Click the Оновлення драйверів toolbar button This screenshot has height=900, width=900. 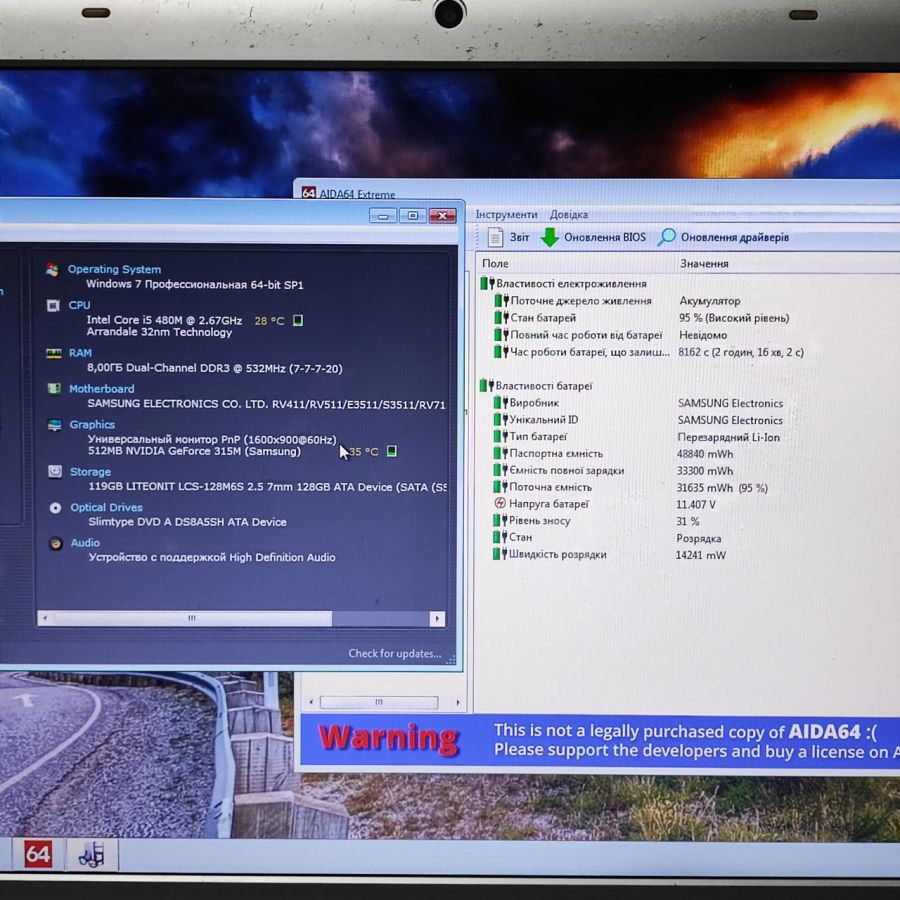(x=723, y=236)
